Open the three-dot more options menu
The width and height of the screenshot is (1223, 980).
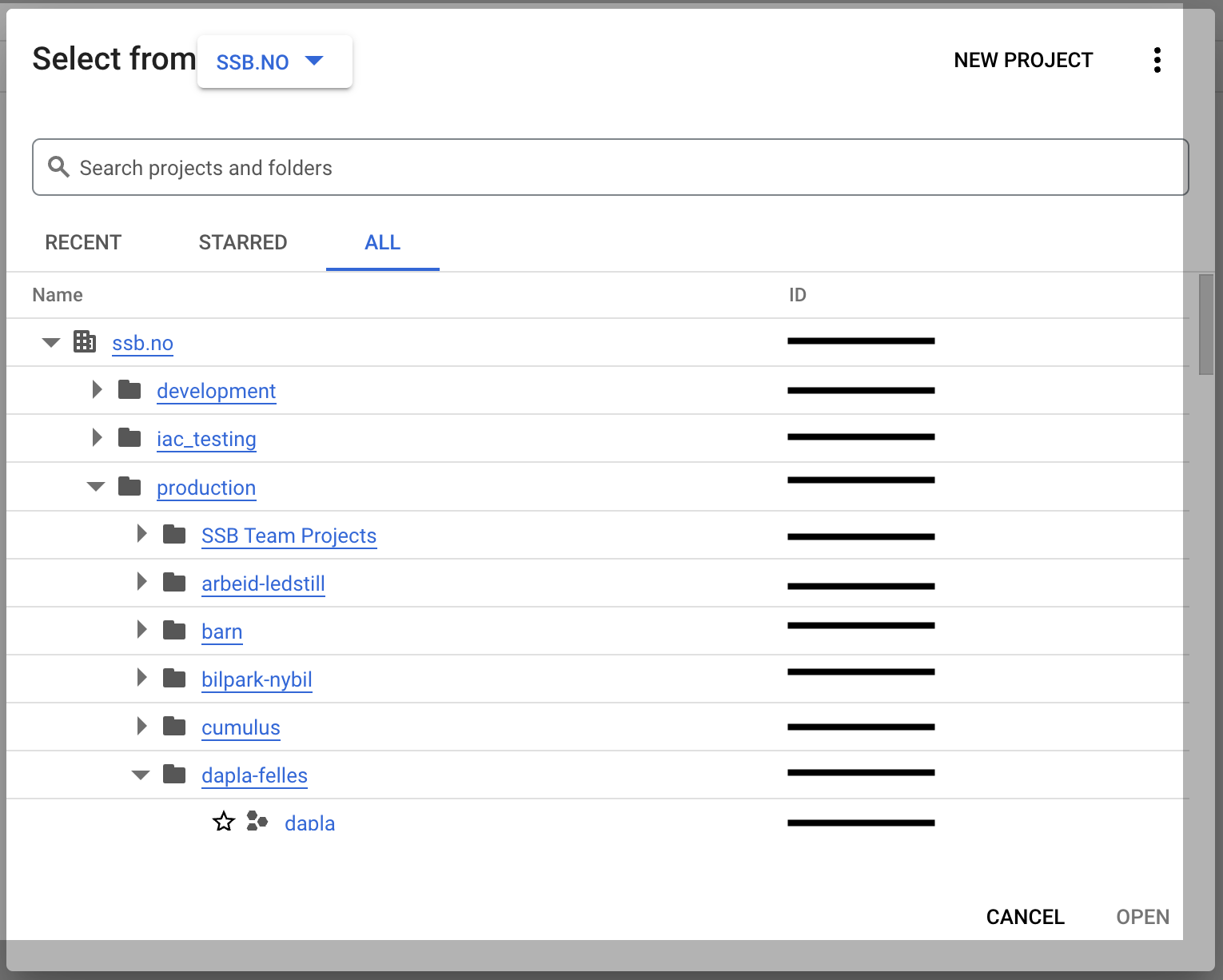(1157, 60)
